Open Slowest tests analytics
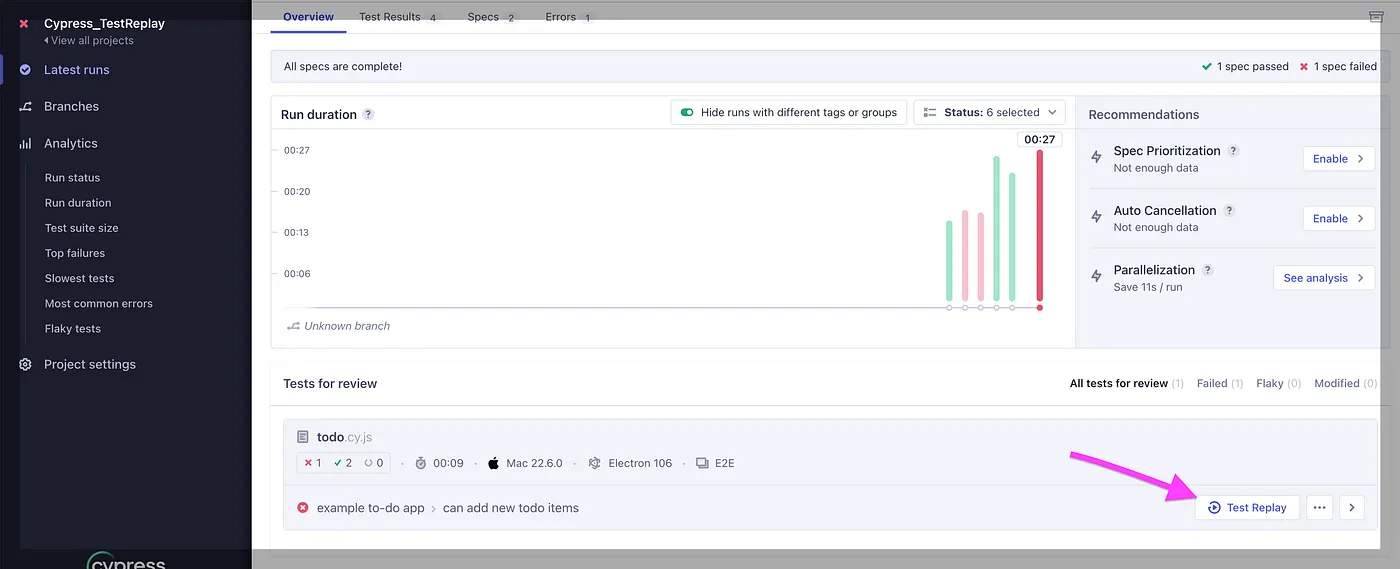This screenshot has height=569, width=1400. pyautogui.click(x=80, y=278)
